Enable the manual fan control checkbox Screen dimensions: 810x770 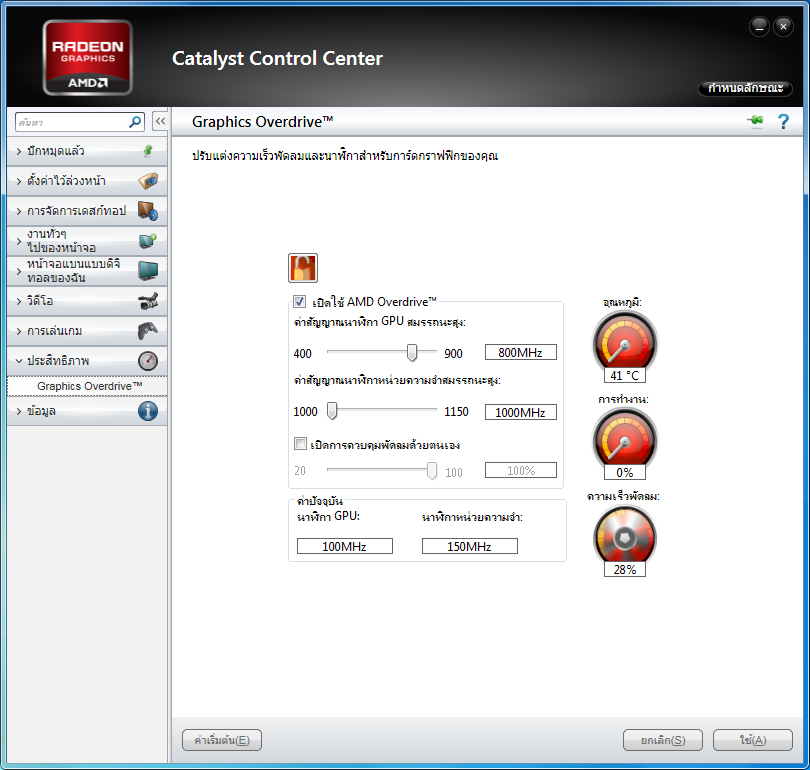(300, 444)
